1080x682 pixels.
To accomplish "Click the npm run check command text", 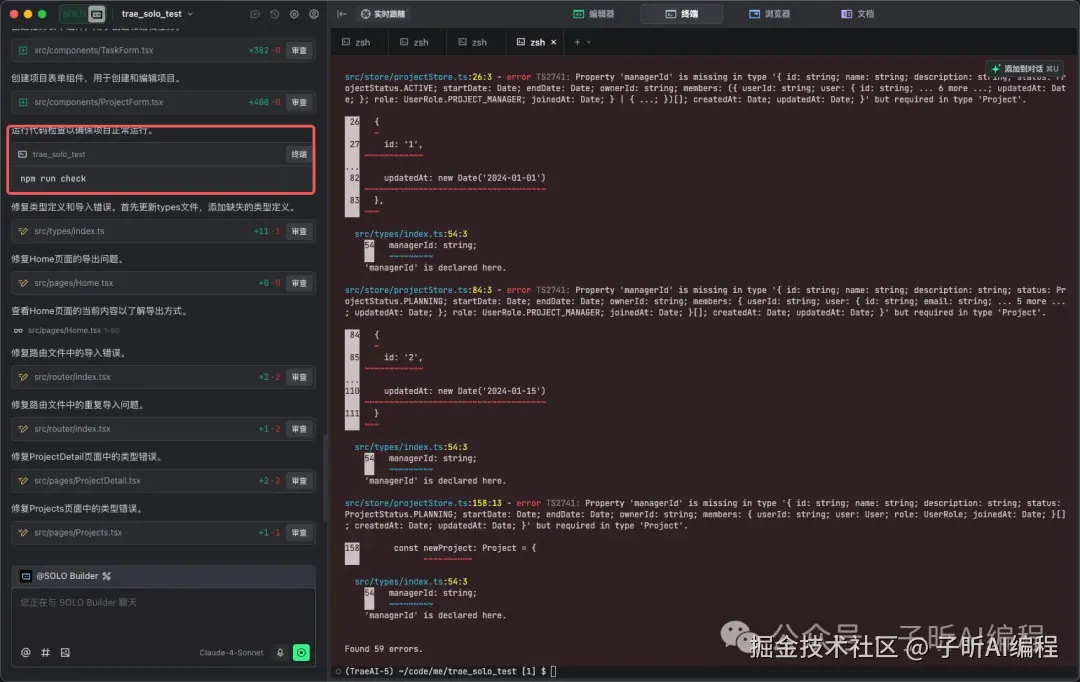I will pyautogui.click(x=53, y=178).
